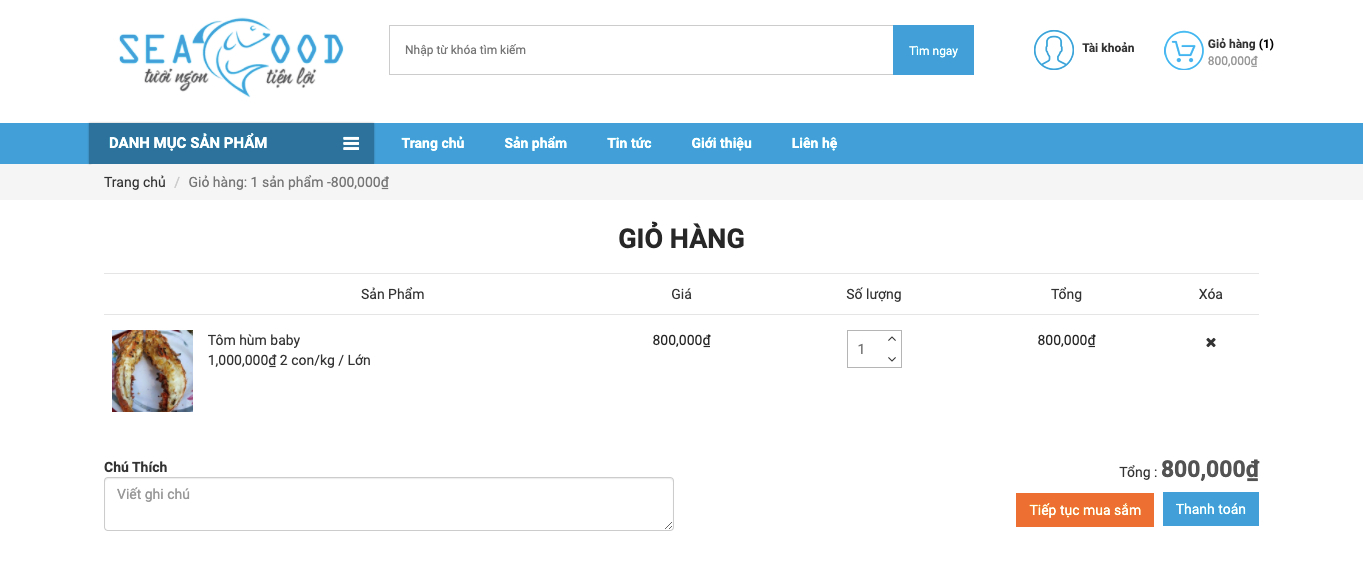Viewport: 1363px width, 576px height.
Task: Open the Trang chủ menu item
Action: coord(433,143)
